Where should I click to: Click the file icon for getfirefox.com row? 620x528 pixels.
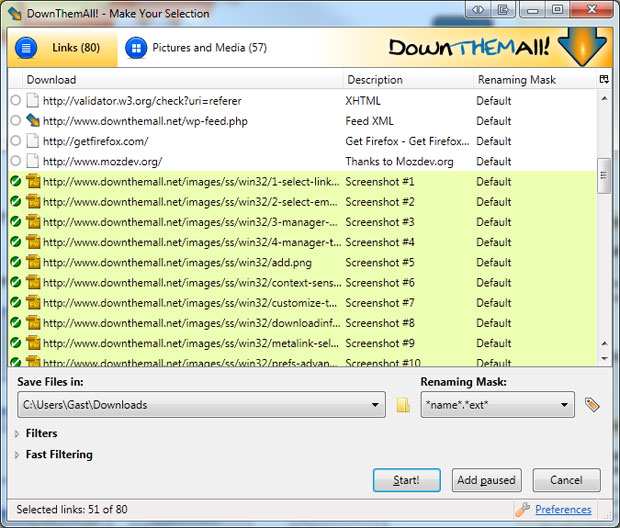32,141
